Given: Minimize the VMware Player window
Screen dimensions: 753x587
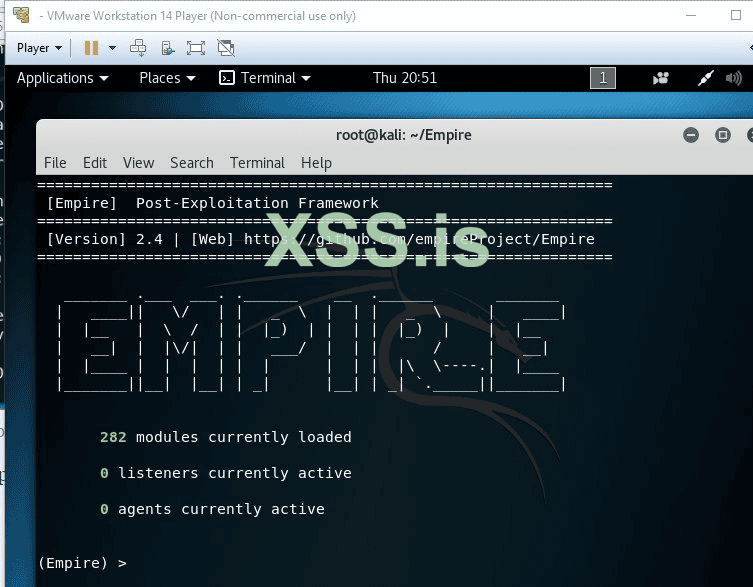Looking at the screenshot, I should 691,15.
